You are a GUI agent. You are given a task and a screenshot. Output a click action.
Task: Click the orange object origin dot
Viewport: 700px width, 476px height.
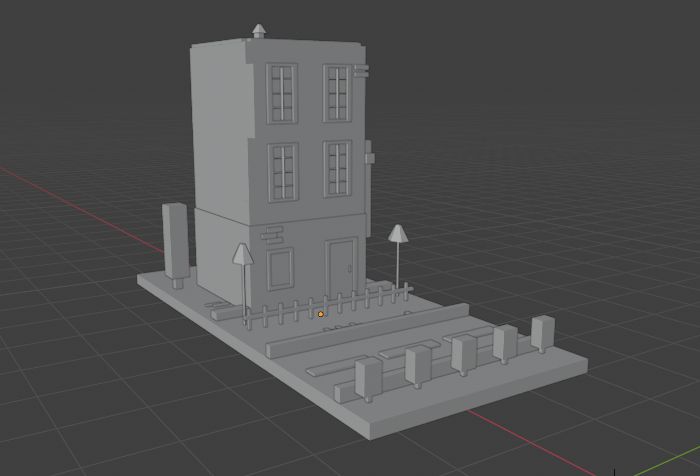pos(321,314)
